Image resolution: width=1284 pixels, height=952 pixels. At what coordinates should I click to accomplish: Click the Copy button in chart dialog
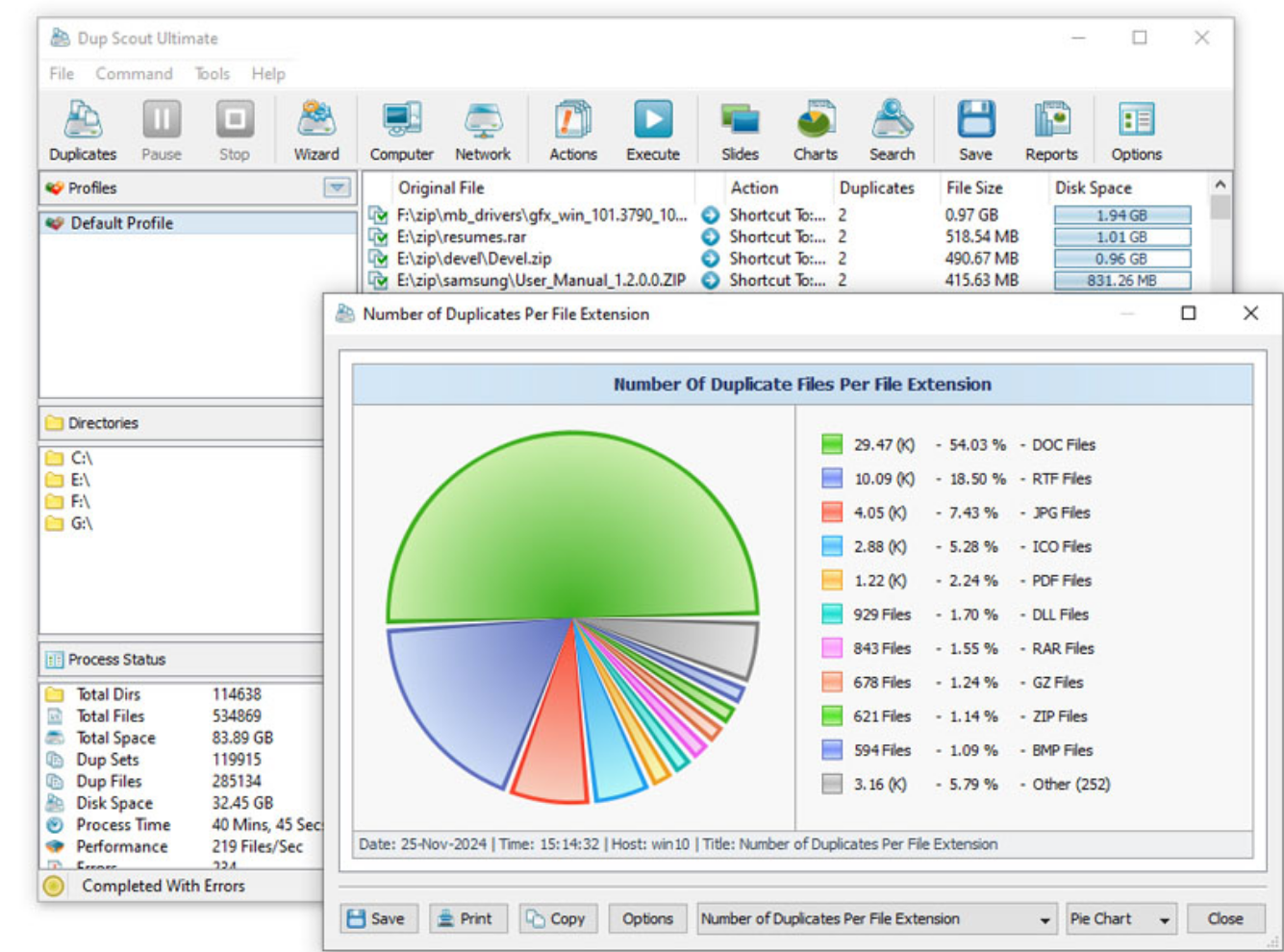coord(556,919)
